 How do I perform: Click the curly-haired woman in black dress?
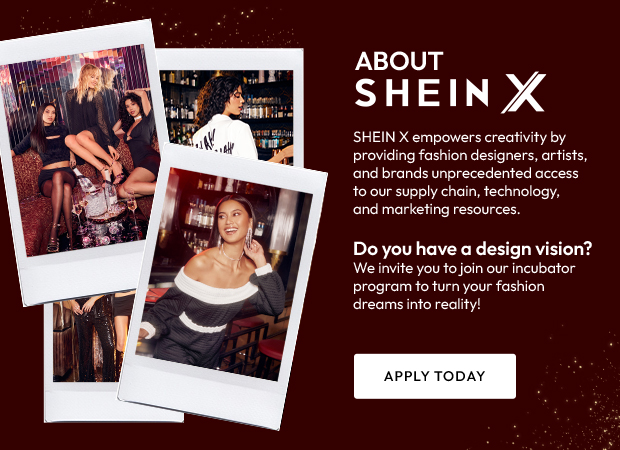click(x=136, y=142)
